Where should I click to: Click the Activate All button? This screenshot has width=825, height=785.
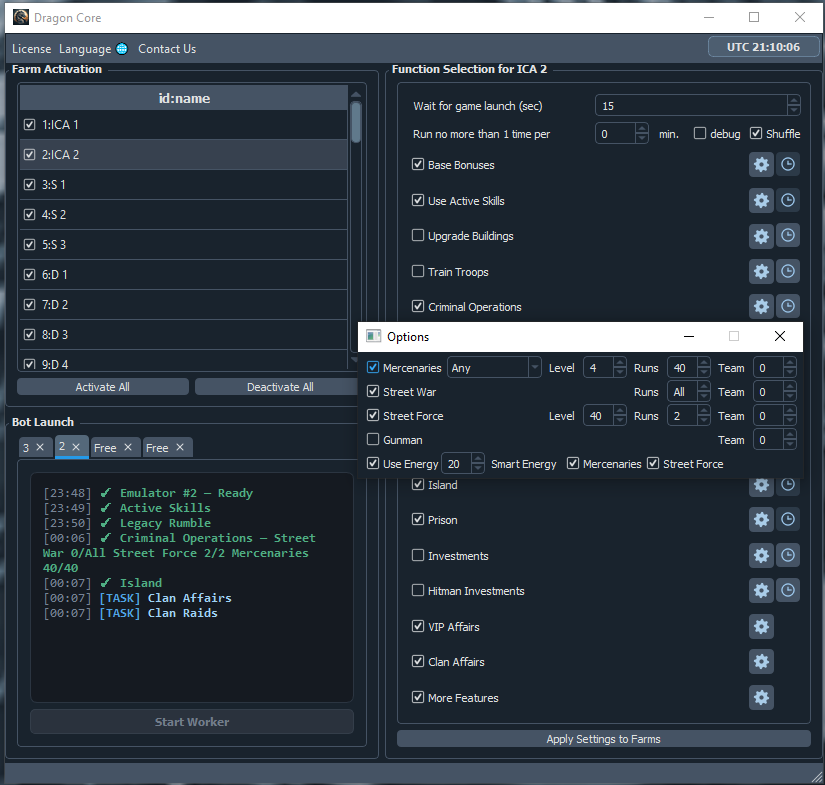tap(103, 387)
